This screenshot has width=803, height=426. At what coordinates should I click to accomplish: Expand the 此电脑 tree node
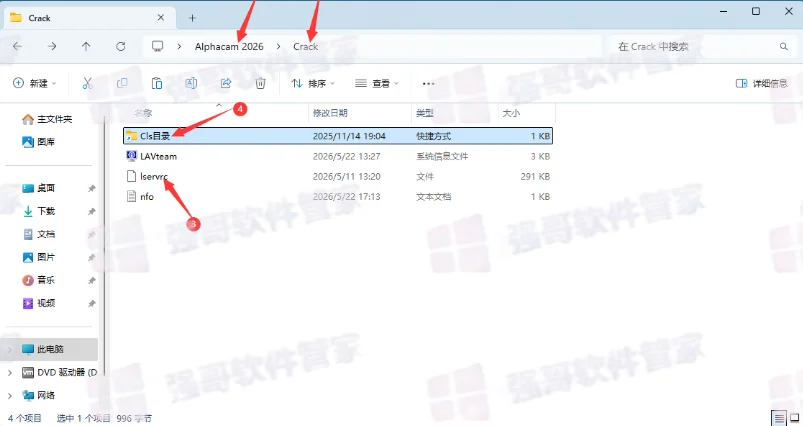tap(10, 349)
